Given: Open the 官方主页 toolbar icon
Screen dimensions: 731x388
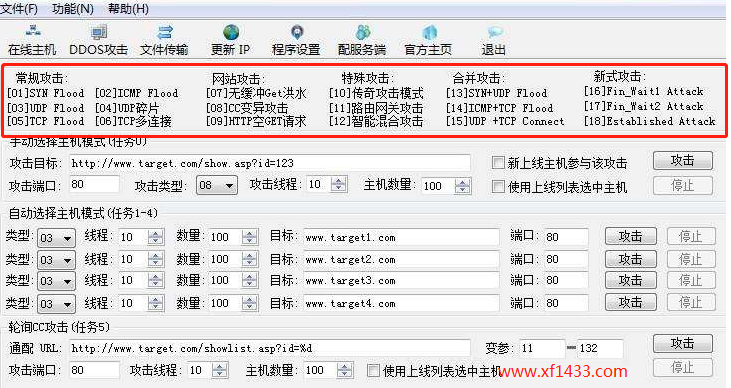Looking at the screenshot, I should [x=428, y=40].
